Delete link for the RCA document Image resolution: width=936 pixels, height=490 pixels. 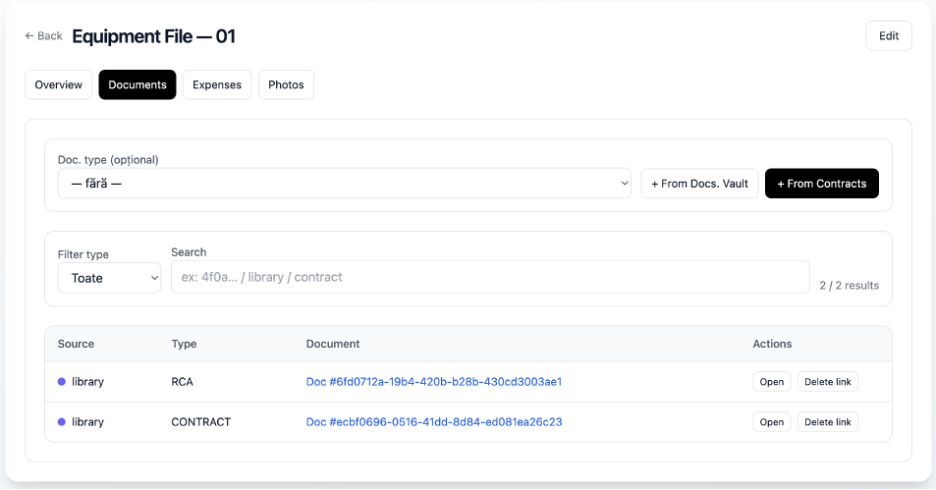(x=827, y=382)
